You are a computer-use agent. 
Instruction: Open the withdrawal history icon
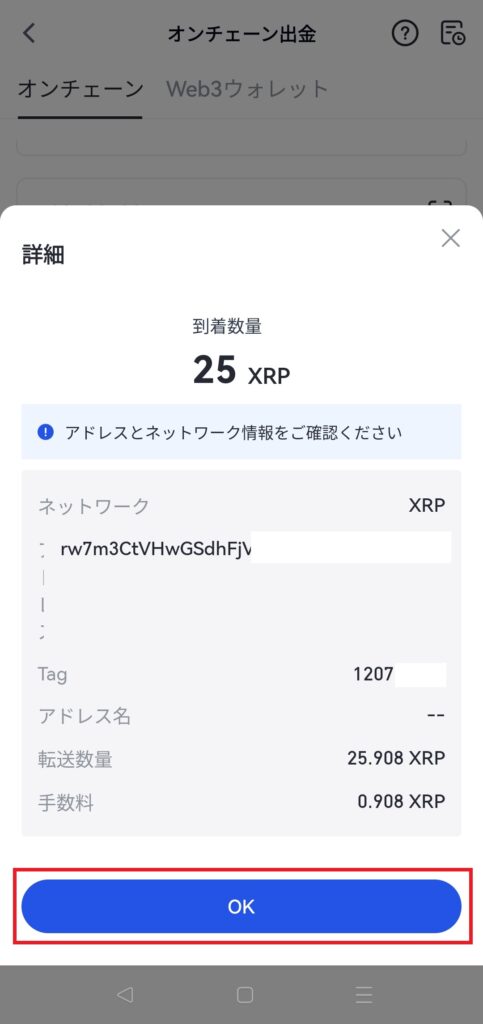tap(452, 33)
